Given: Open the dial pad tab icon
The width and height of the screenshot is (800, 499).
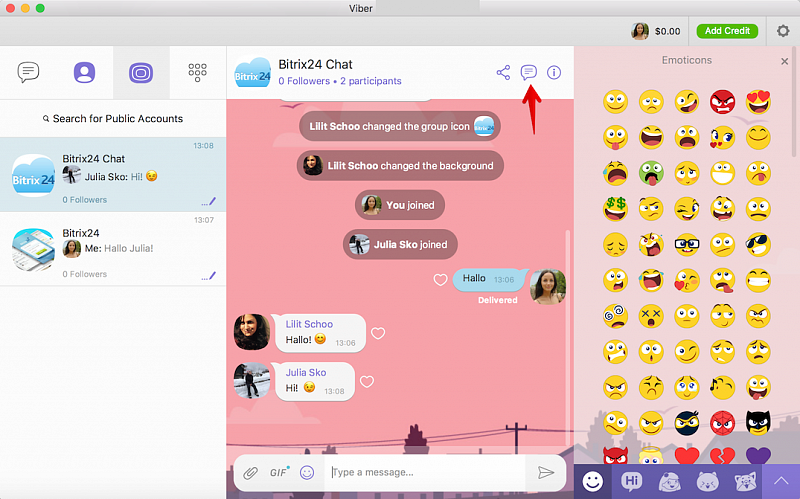Looking at the screenshot, I should coord(197,73).
